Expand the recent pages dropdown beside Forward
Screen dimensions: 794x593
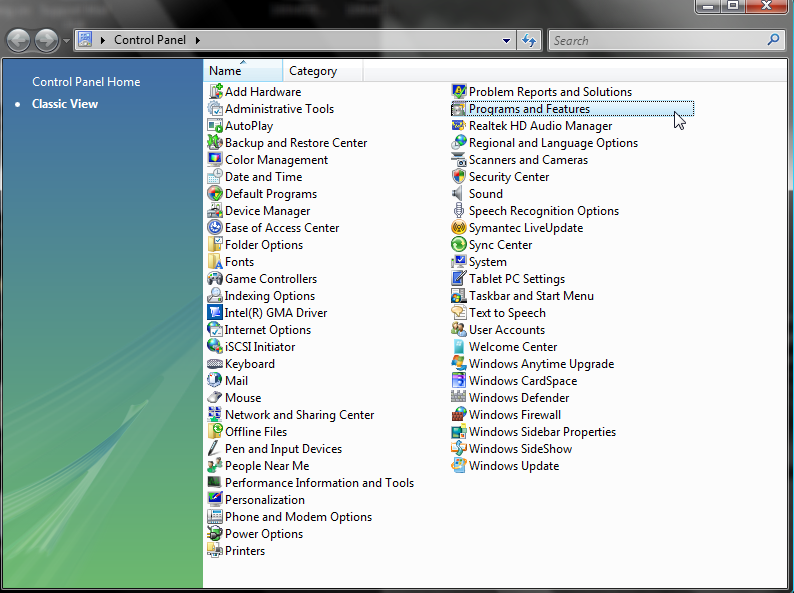[x=66, y=41]
